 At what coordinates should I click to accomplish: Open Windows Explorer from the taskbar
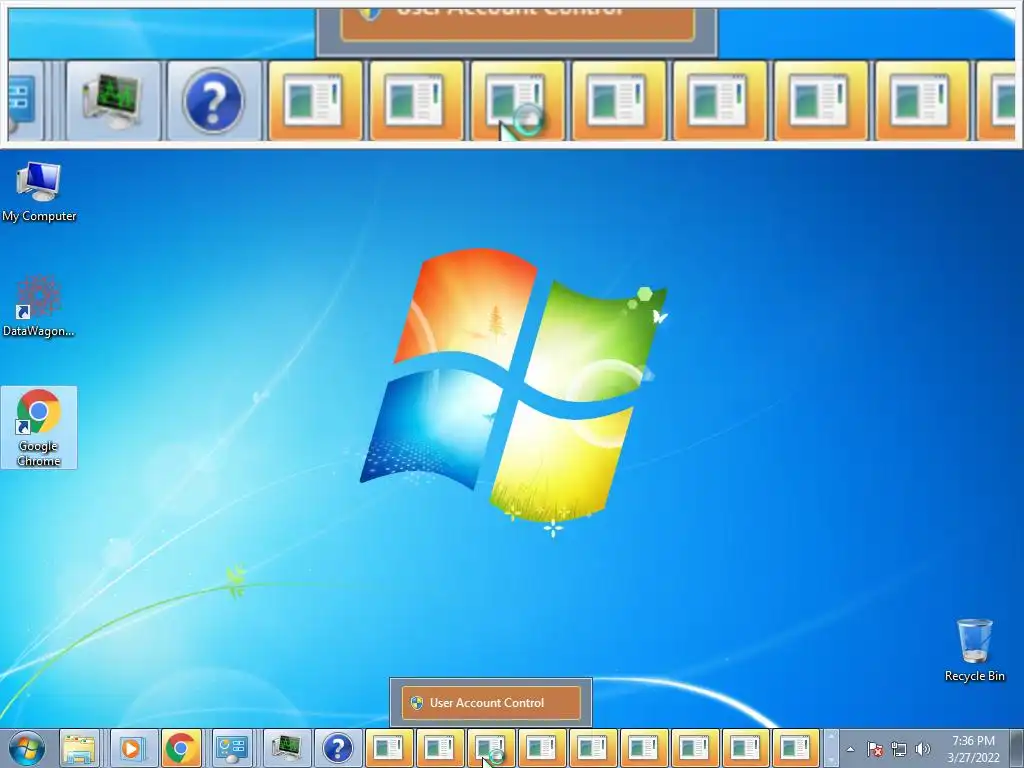point(80,748)
